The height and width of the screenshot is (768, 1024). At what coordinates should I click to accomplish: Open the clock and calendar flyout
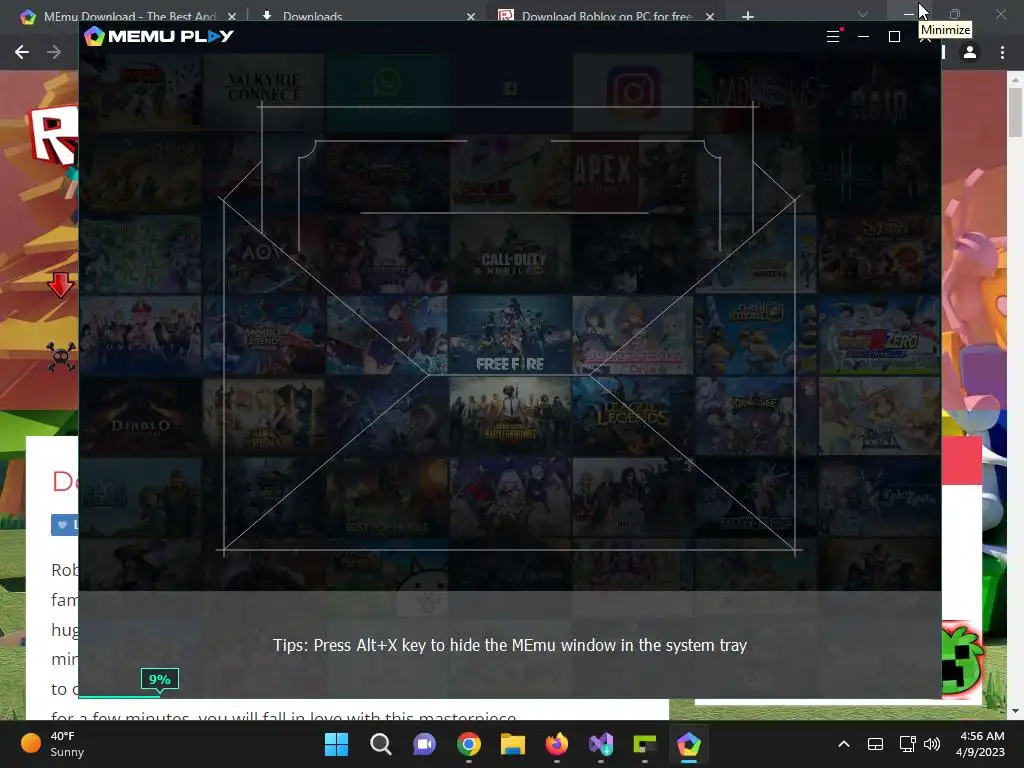(981, 744)
